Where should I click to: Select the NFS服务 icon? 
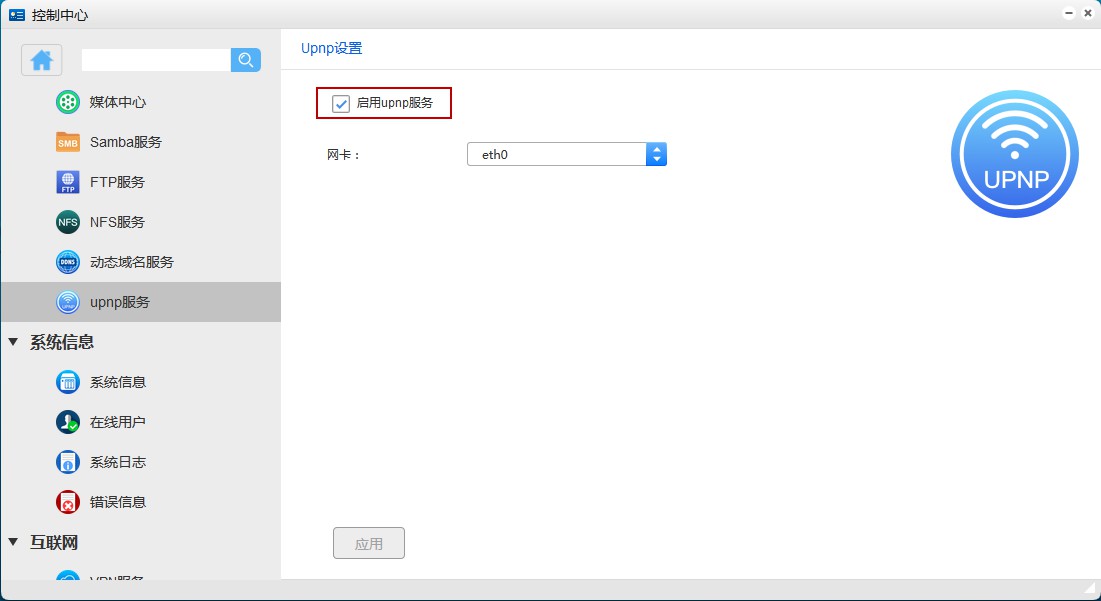coord(68,222)
